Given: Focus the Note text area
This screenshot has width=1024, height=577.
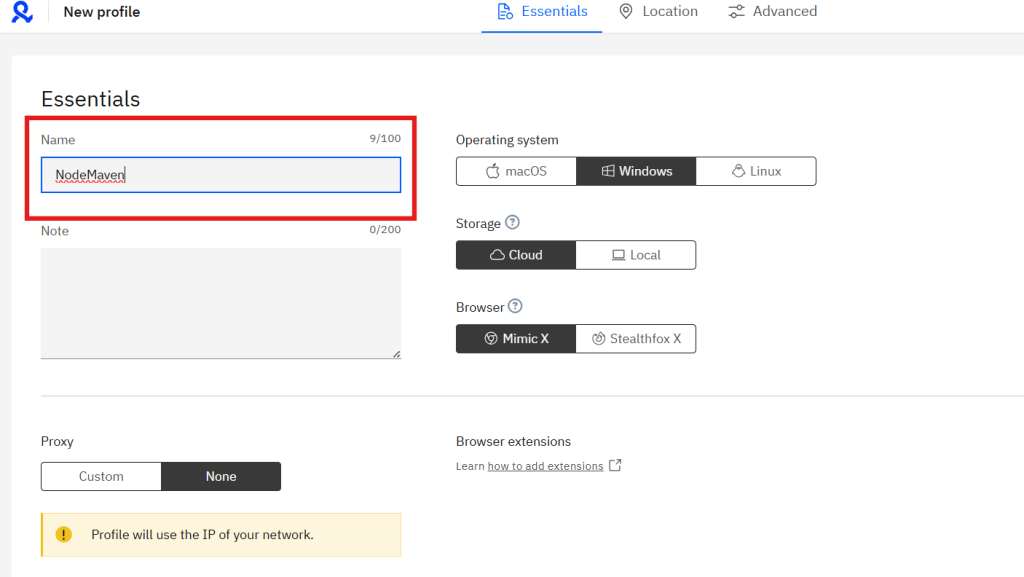Looking at the screenshot, I should click(x=220, y=302).
